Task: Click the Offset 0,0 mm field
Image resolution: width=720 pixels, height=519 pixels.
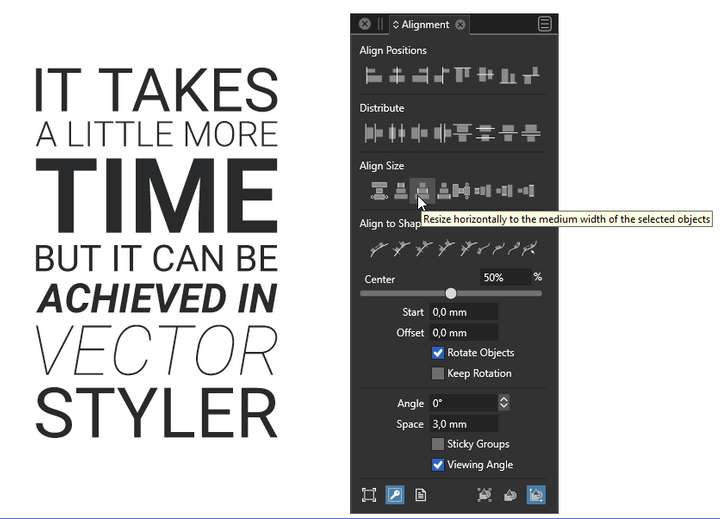Action: 463,333
